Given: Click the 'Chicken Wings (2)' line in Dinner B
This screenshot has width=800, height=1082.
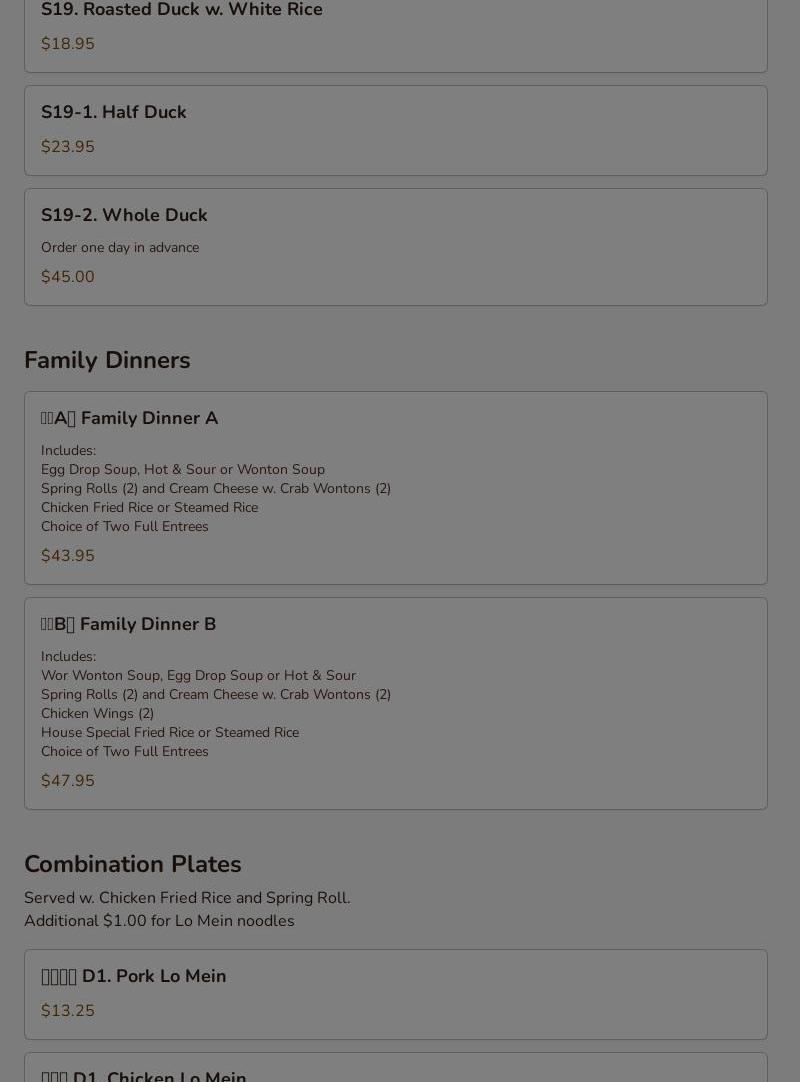Looking at the screenshot, I should (x=97, y=714).
